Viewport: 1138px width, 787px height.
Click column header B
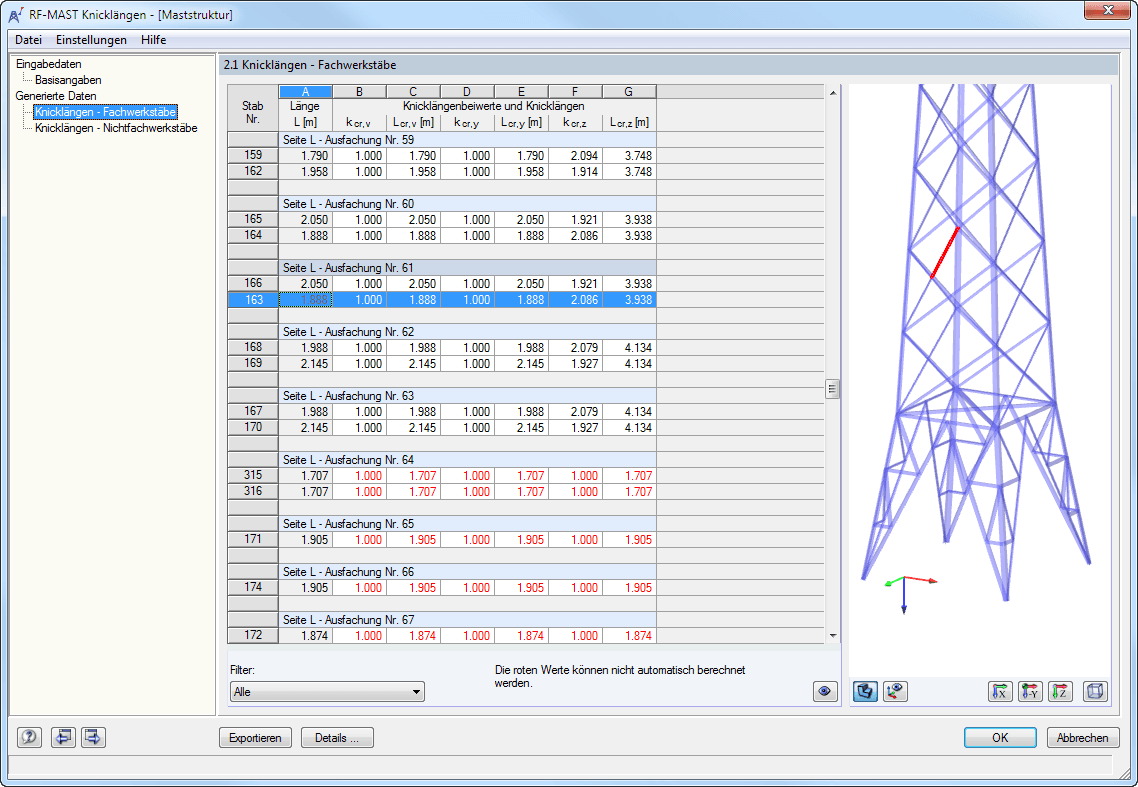tap(359, 91)
